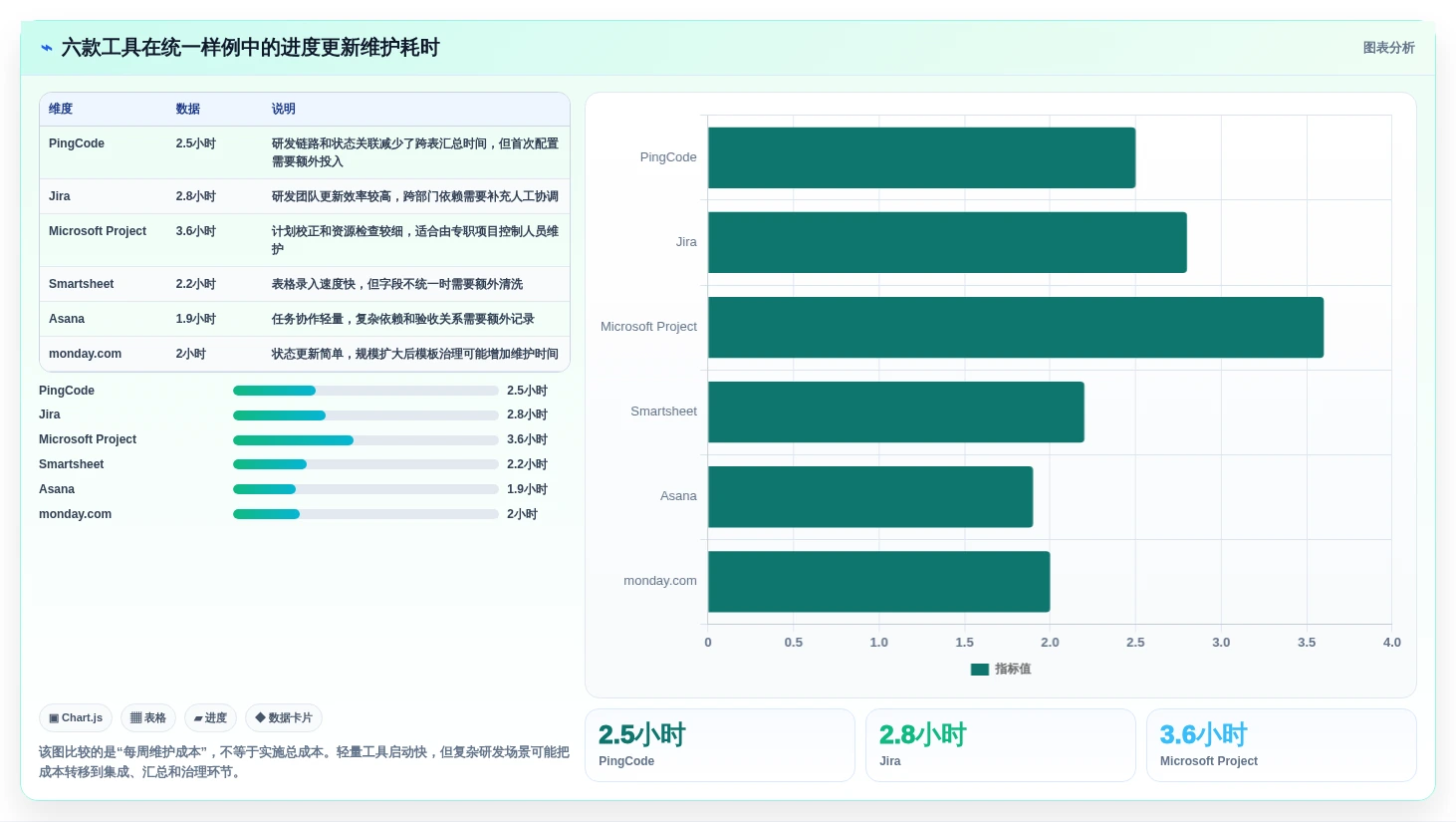This screenshot has height=822, width=1456.
Task: Click the Jira description starting 研发团队更新效率较高
Action: pos(415,196)
